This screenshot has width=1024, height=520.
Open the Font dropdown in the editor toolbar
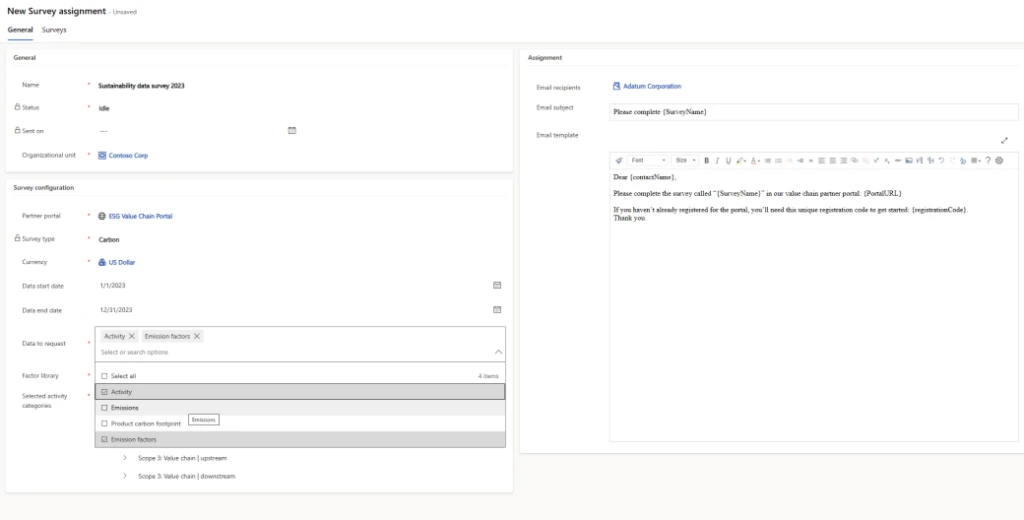pos(648,160)
